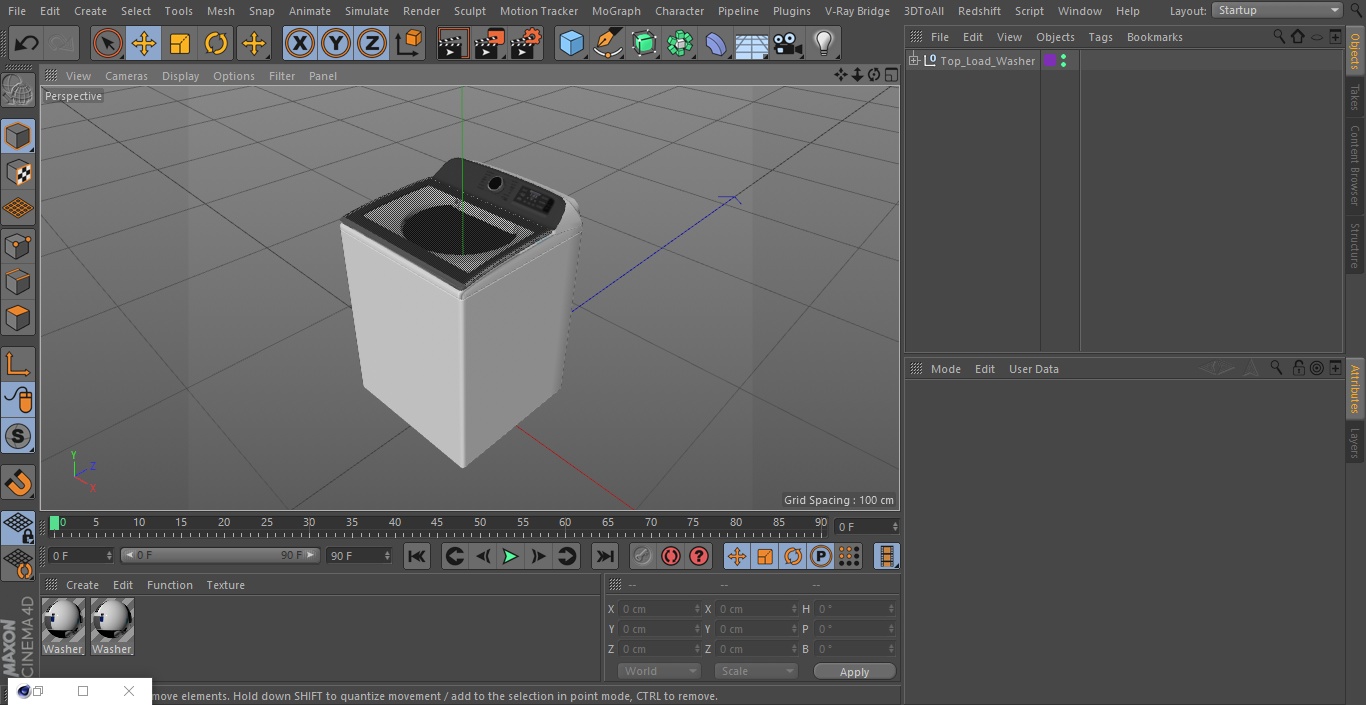Click Render View clapperboard icon

click(453, 43)
